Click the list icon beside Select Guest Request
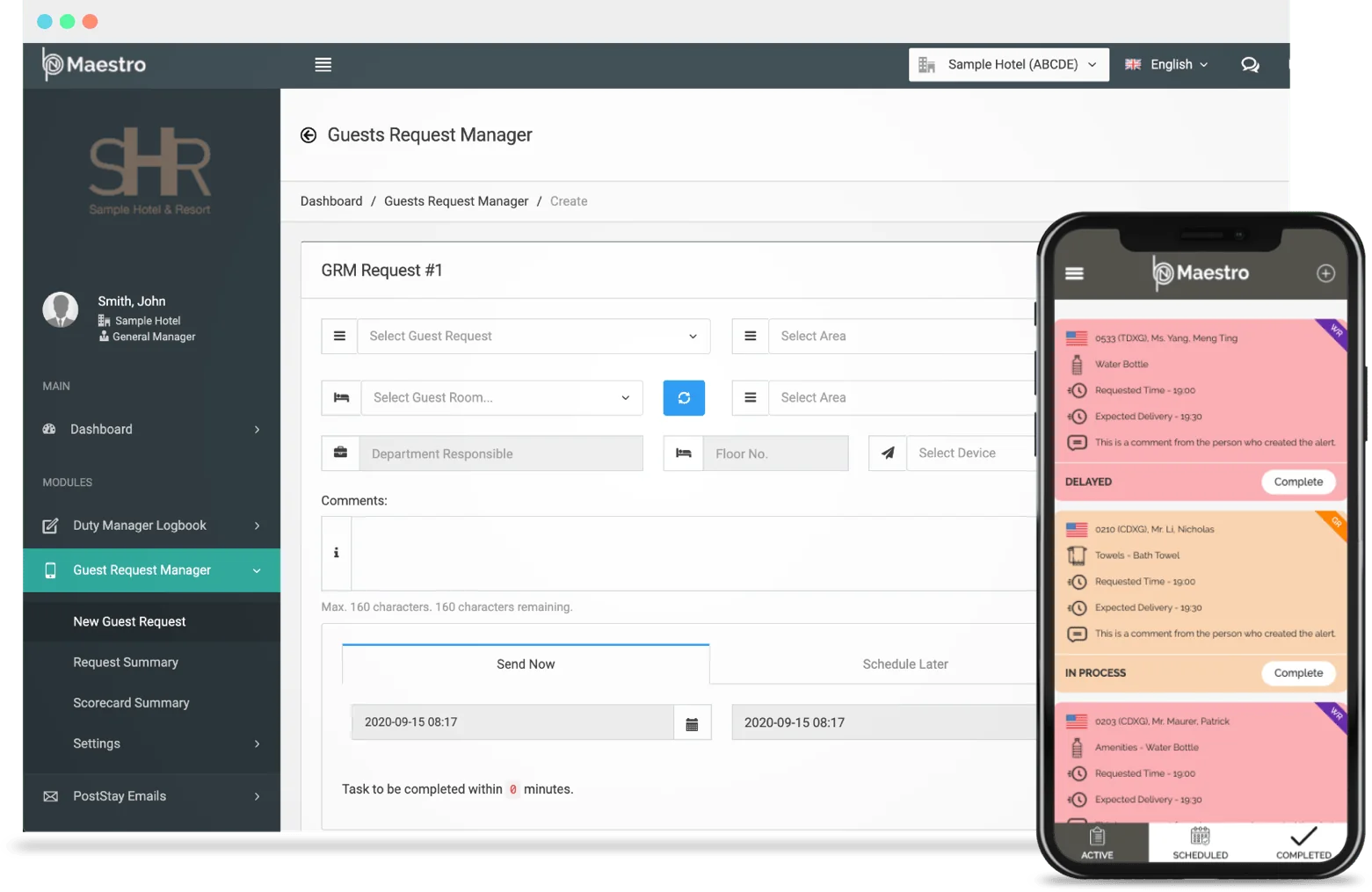This screenshot has width=1372, height=892. [x=339, y=336]
